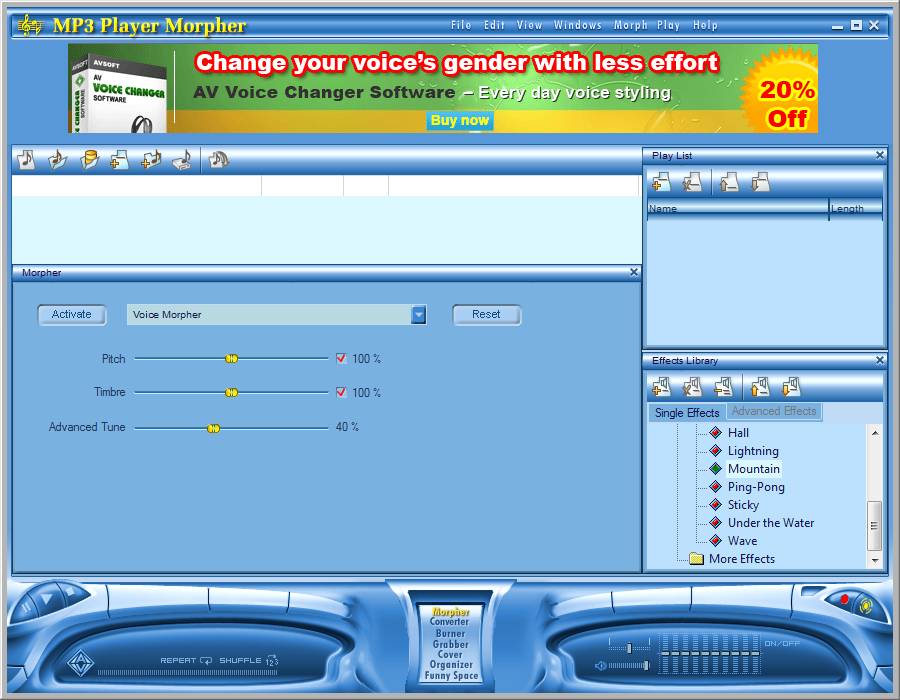Delete effect in Effects Library toolbar
The width and height of the screenshot is (900, 700).
point(692,387)
